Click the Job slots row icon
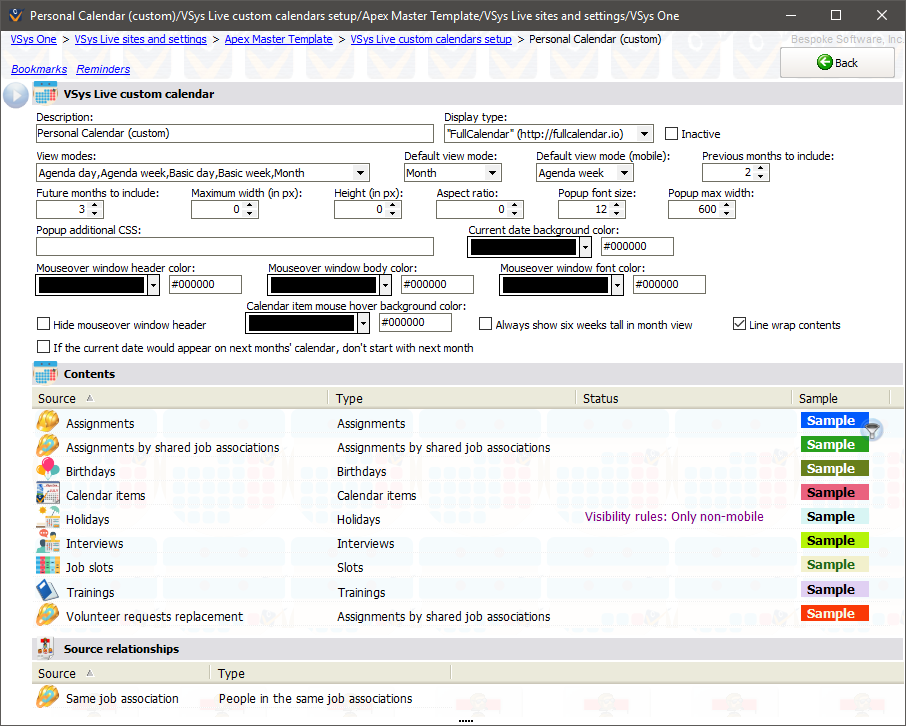 click(x=47, y=566)
